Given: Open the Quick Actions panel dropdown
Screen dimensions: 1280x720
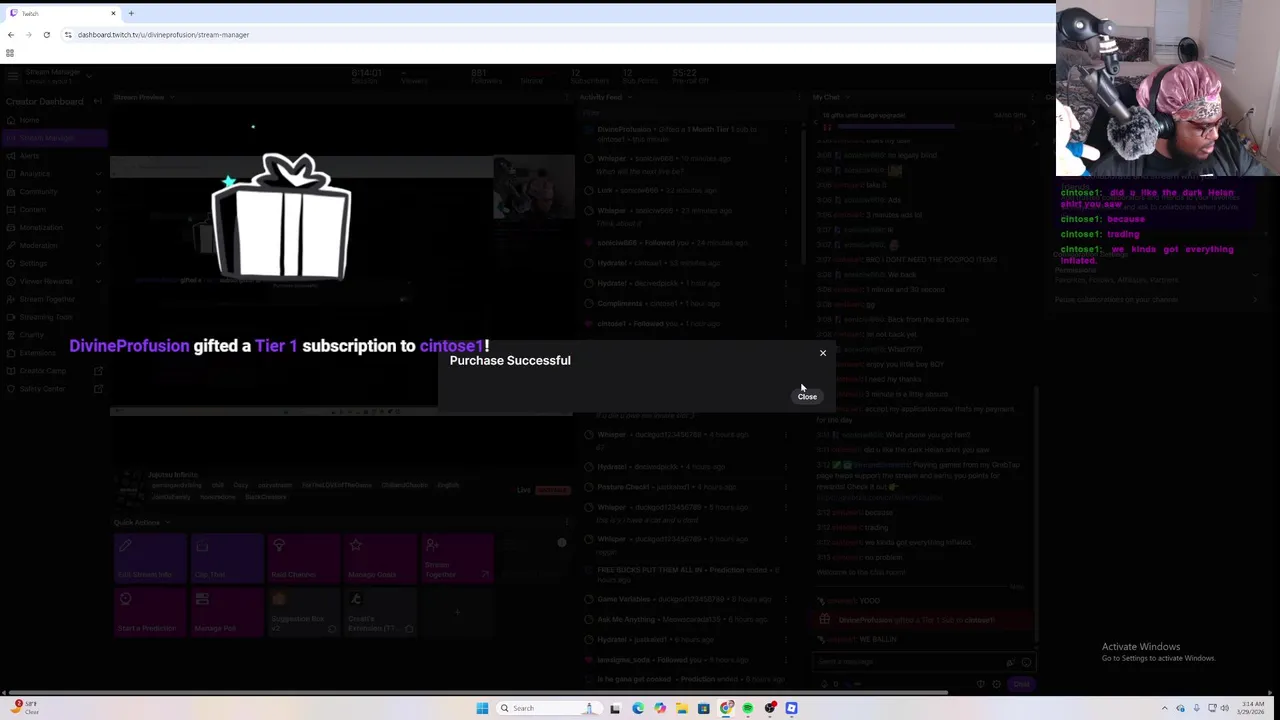Looking at the screenshot, I should tap(167, 523).
